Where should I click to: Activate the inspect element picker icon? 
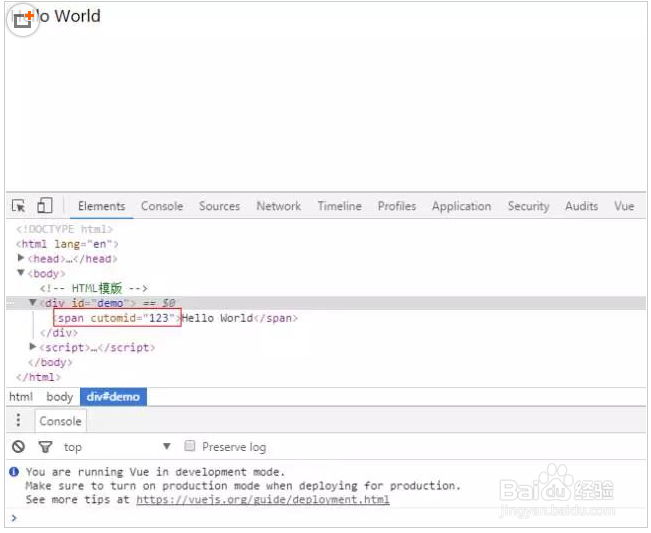pos(18,206)
